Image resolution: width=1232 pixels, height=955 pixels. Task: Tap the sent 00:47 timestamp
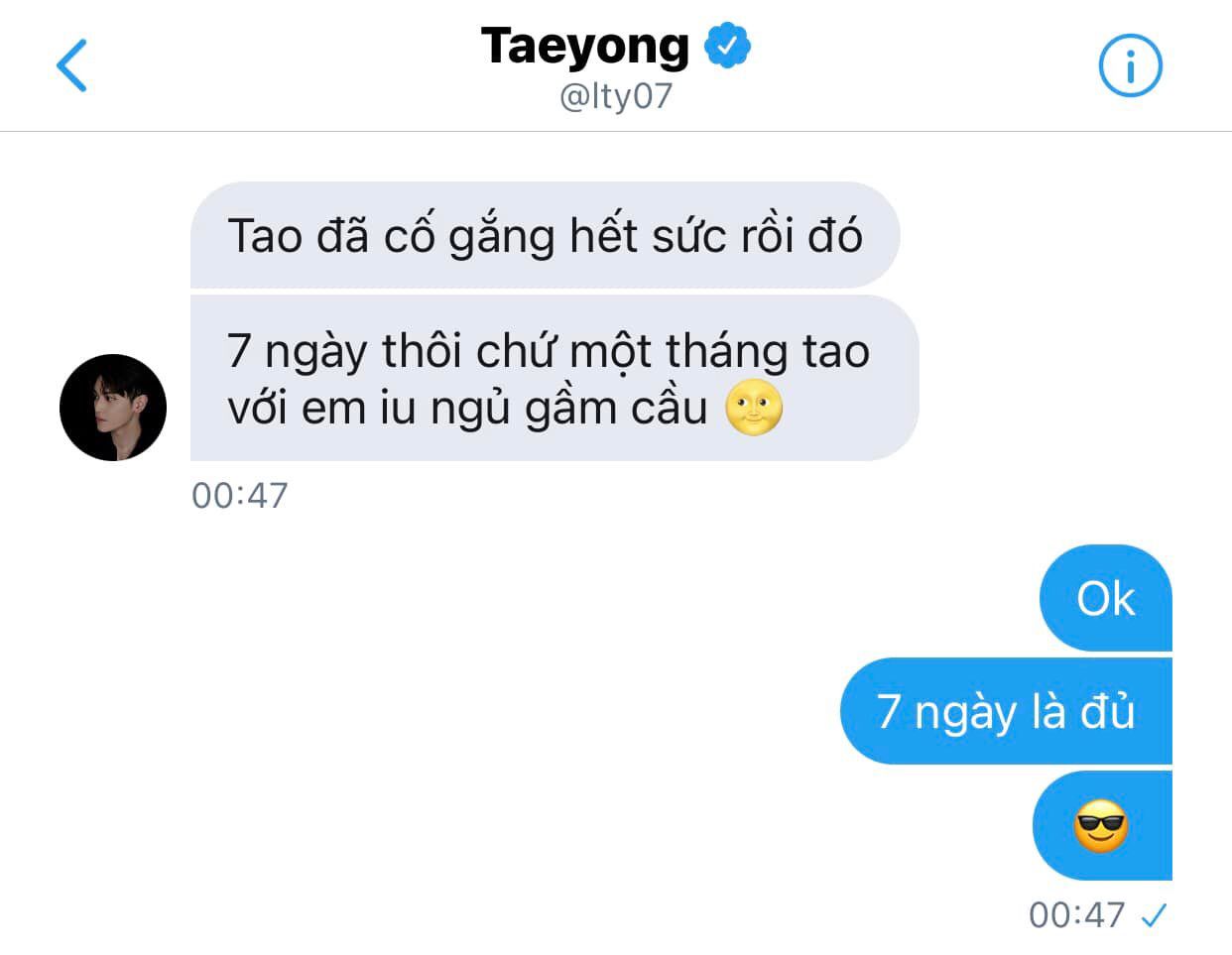pyautogui.click(x=1076, y=914)
